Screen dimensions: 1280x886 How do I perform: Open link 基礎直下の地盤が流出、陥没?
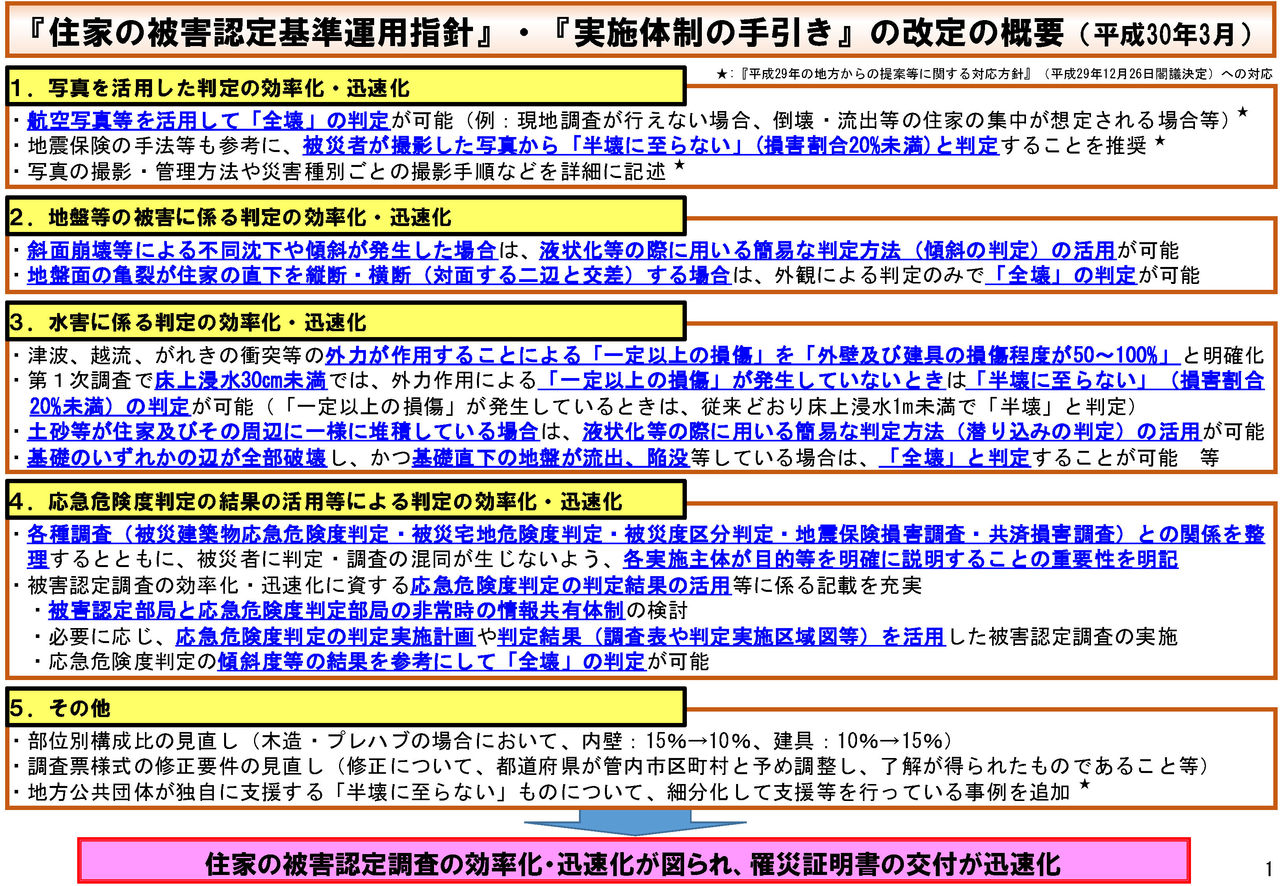[x=540, y=458]
